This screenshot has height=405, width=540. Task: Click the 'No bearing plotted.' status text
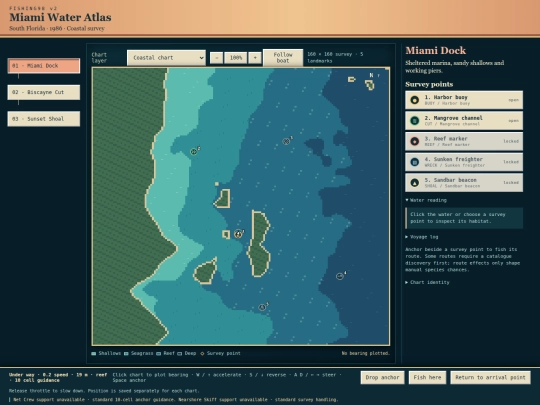pos(365,353)
